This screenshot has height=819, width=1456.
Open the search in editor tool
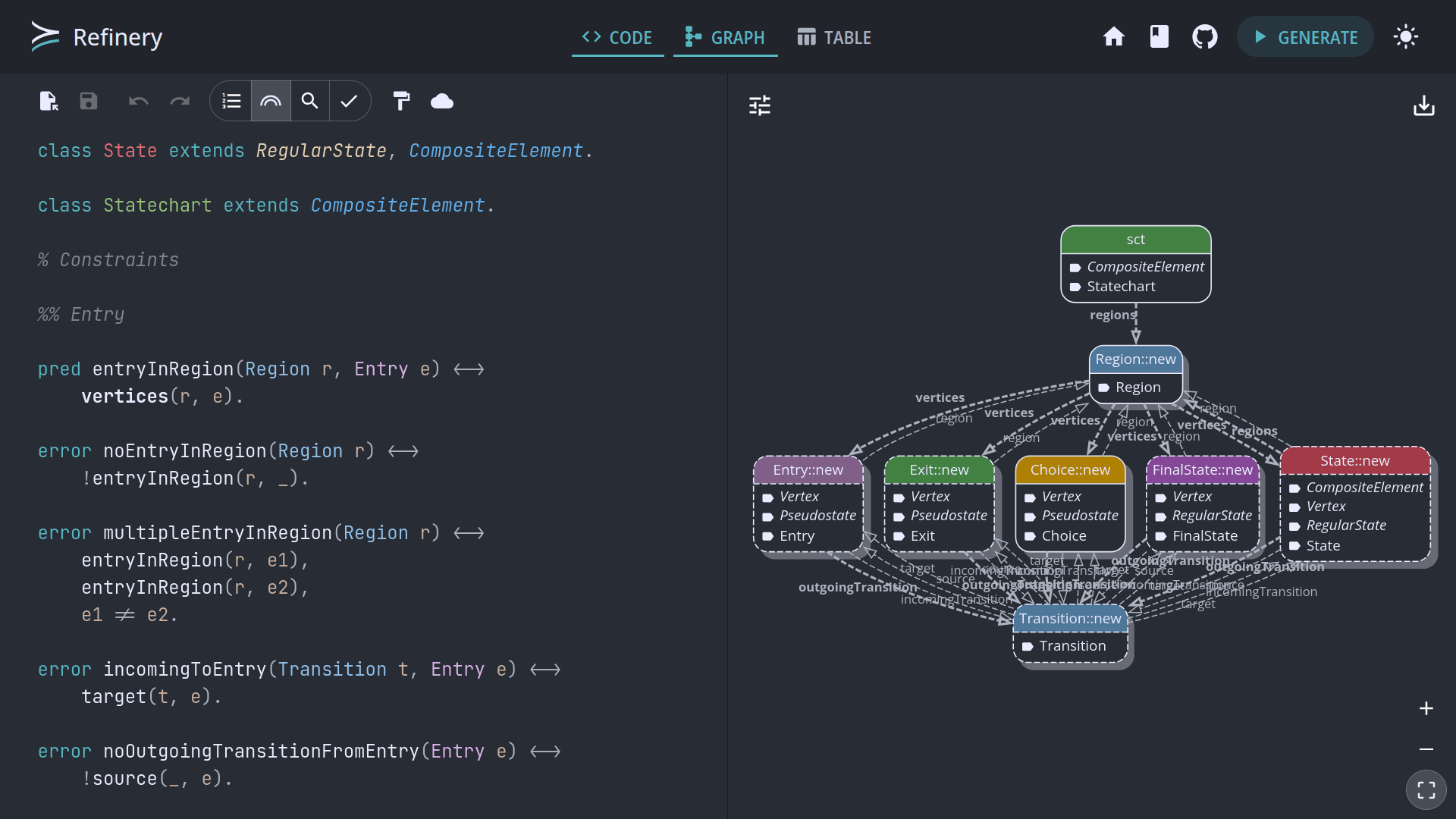point(309,101)
